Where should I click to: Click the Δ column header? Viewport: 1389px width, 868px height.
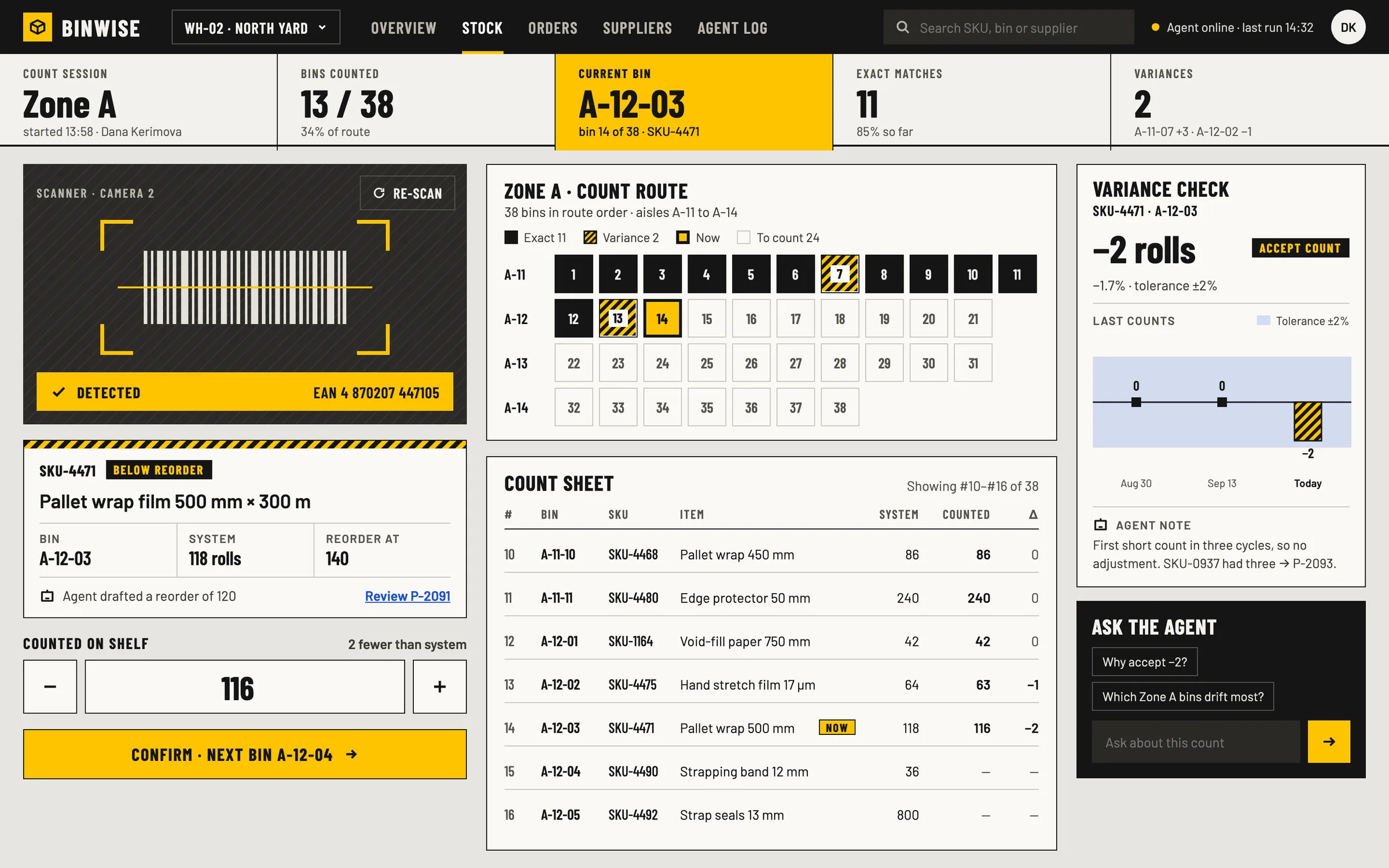[x=1033, y=514]
